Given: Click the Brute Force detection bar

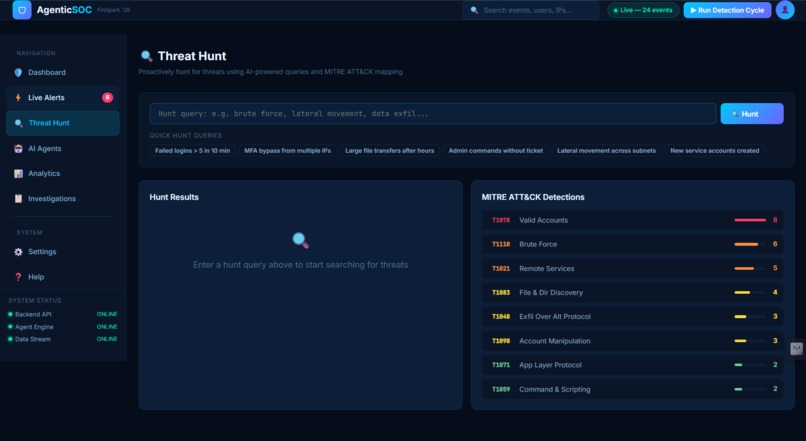Looking at the screenshot, I should (x=750, y=244).
